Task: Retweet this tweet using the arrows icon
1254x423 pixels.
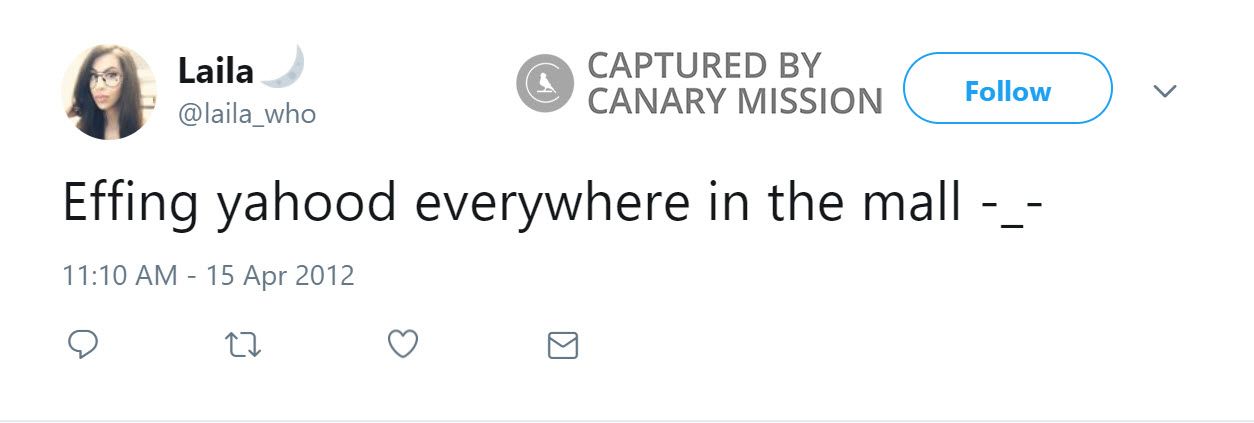Action: coord(241,346)
